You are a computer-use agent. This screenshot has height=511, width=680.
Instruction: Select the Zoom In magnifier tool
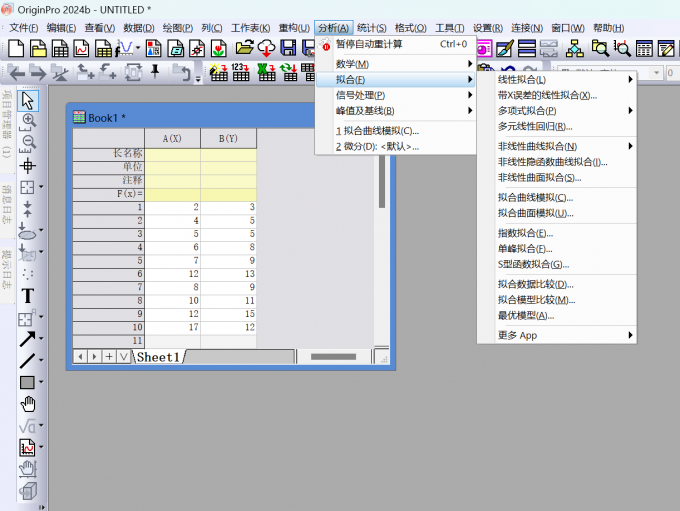[28, 122]
